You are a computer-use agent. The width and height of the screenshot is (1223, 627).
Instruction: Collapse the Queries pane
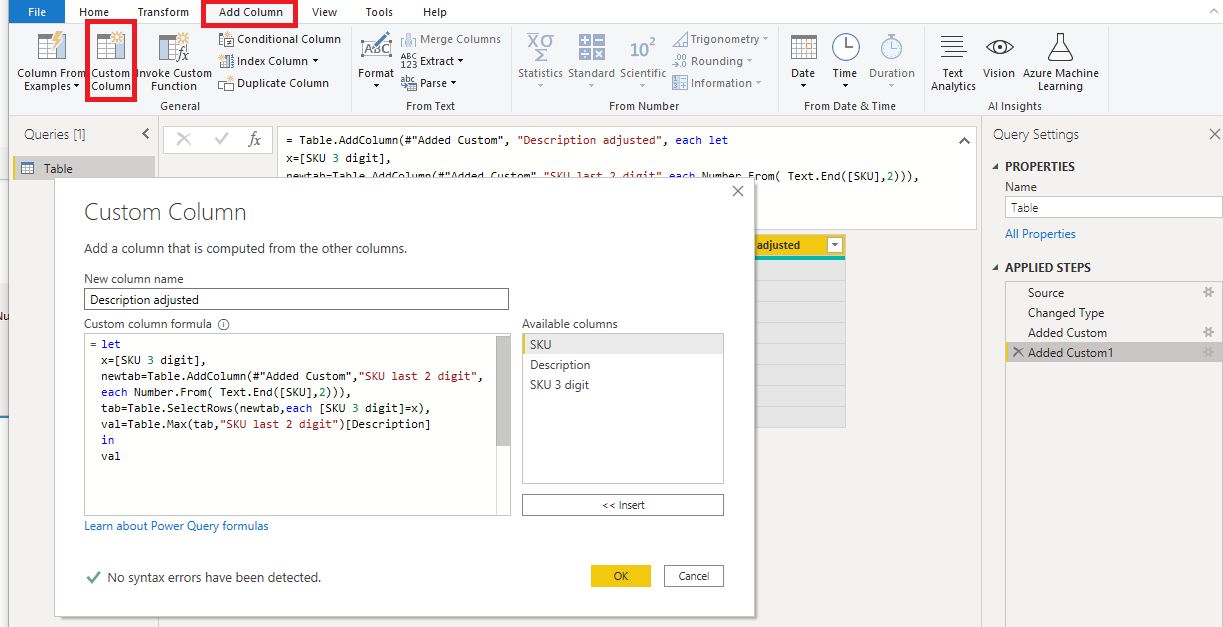pyautogui.click(x=145, y=134)
